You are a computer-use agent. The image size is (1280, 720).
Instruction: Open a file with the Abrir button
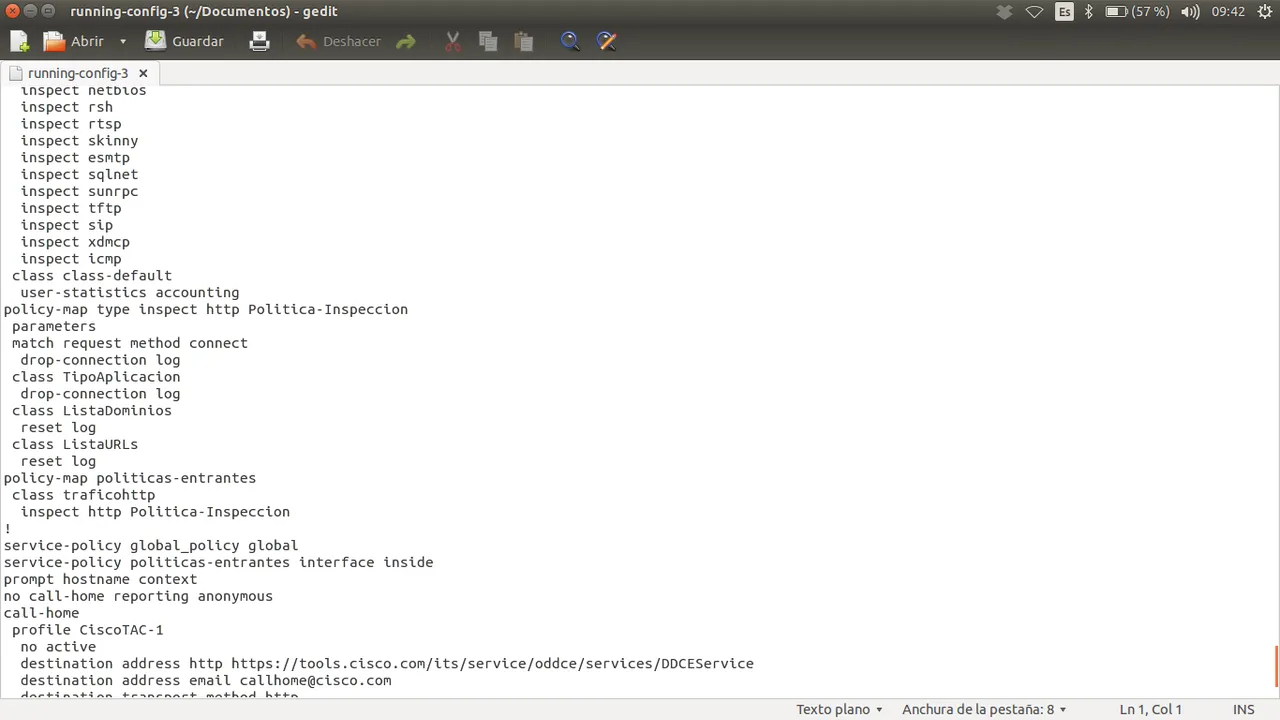(73, 41)
